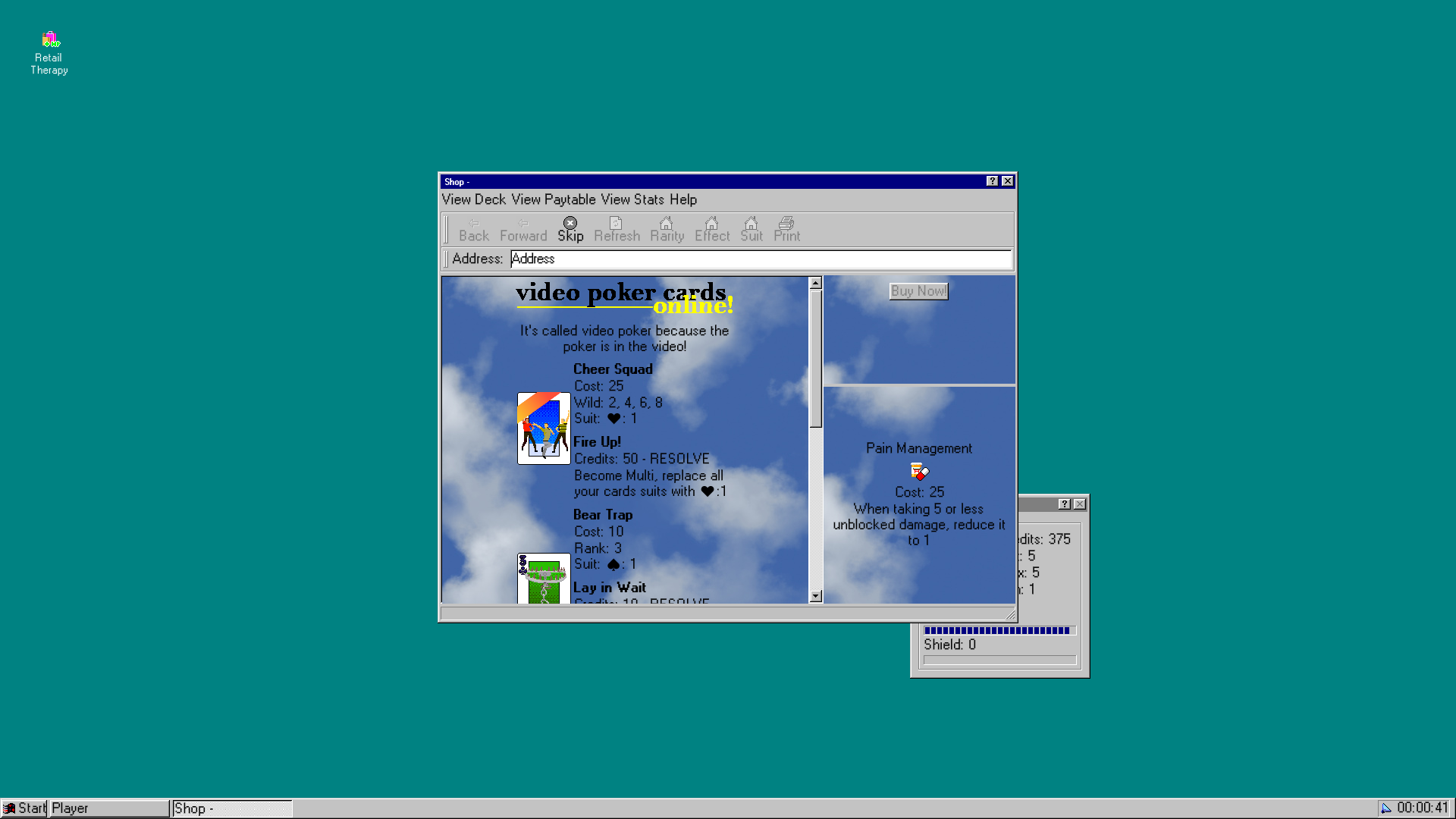Click the system tray clock icon
1456x819 pixels.
[x=1386, y=808]
